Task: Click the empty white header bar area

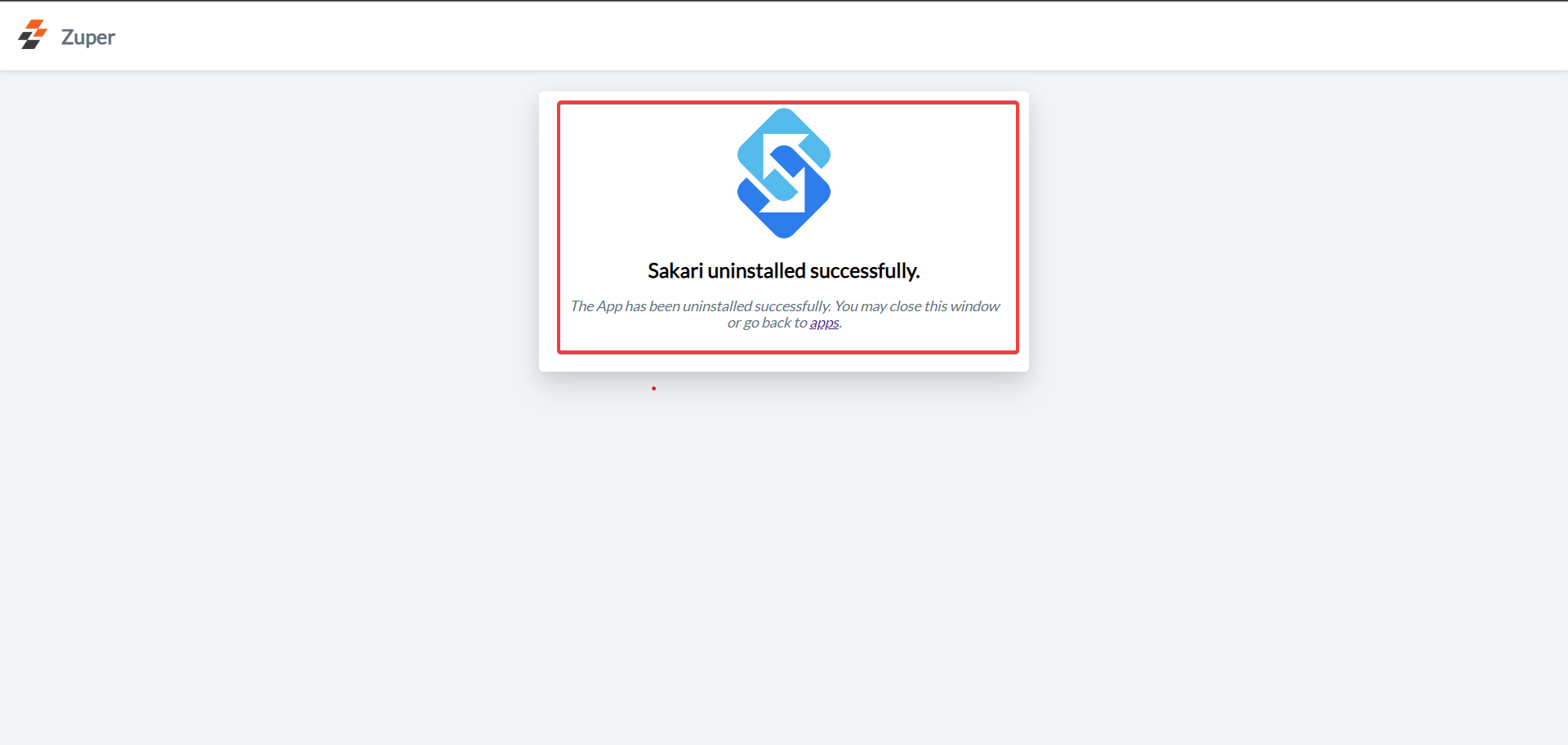Action: (x=817, y=36)
